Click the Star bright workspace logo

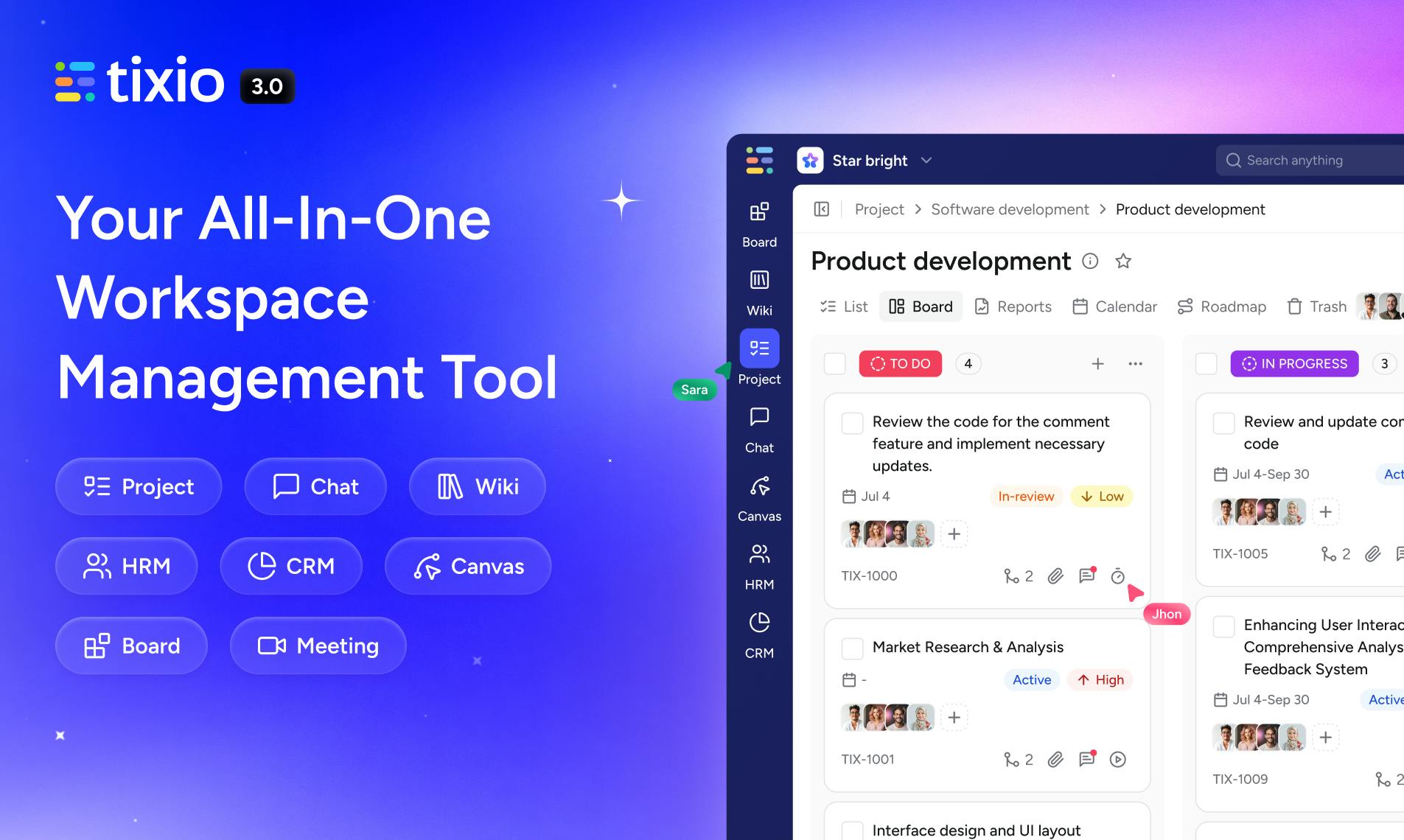pos(810,160)
